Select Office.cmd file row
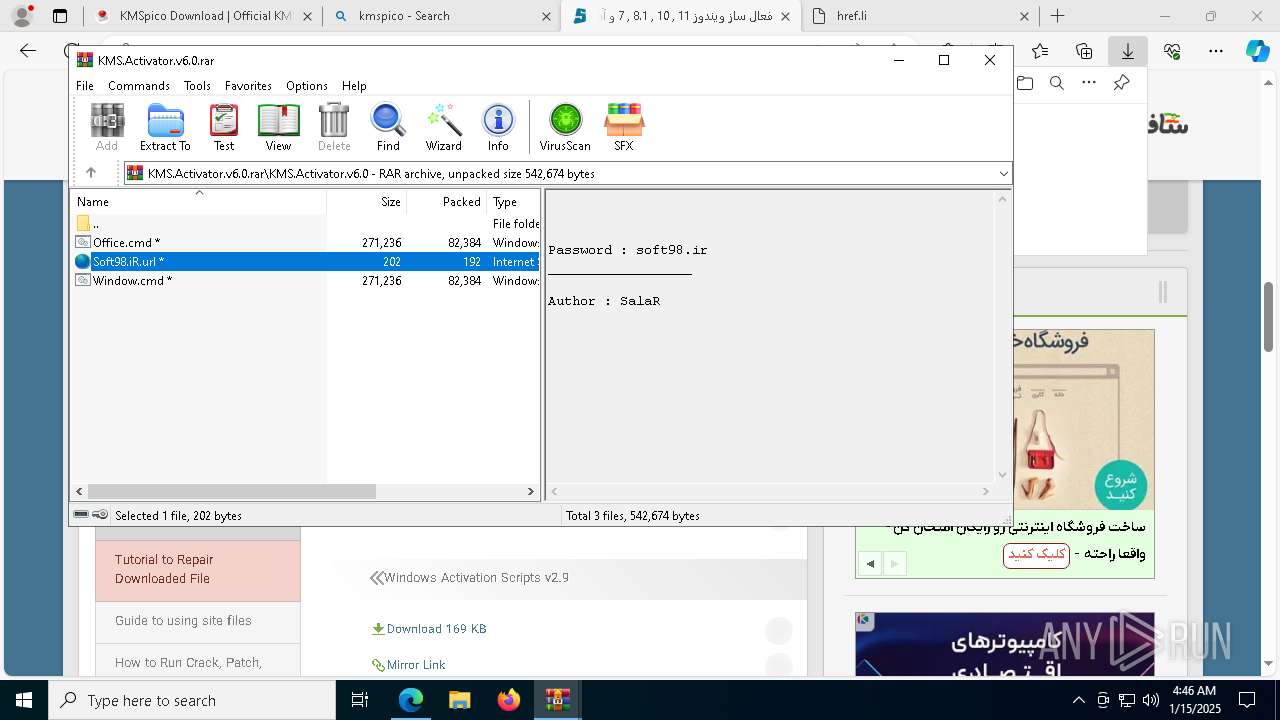 tap(306, 243)
